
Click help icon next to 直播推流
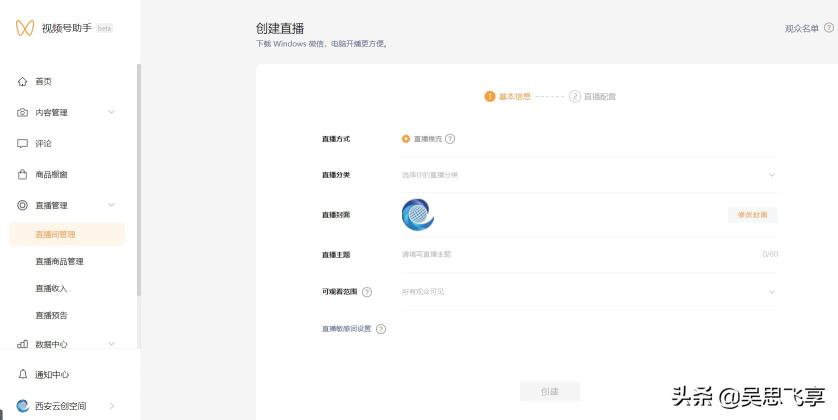(450, 139)
